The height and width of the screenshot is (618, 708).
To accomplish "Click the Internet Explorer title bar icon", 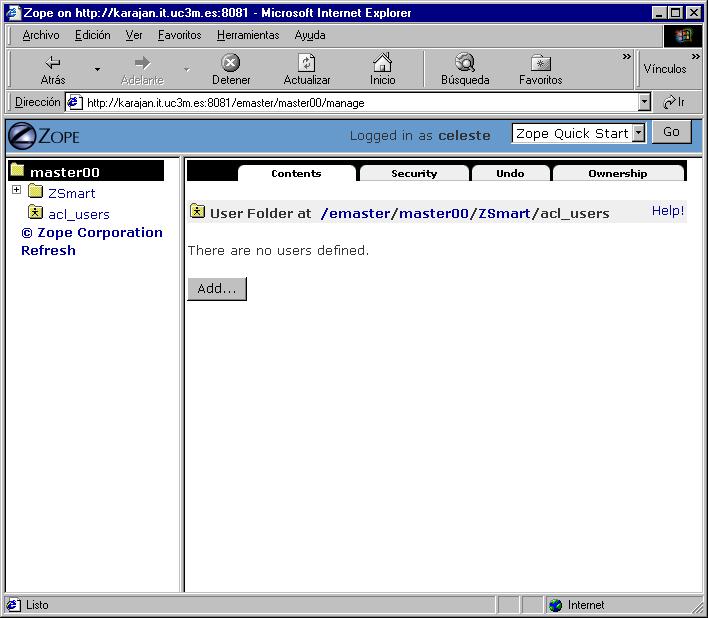I will (x=13, y=13).
